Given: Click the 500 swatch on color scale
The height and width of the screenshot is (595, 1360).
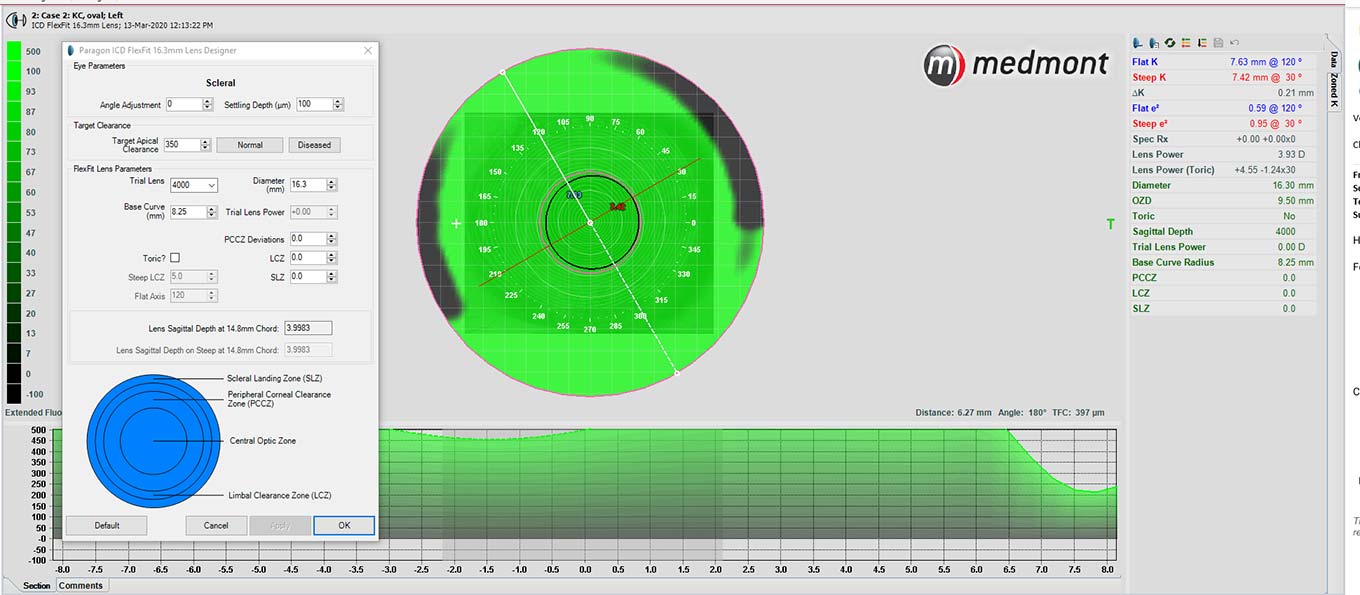Looking at the screenshot, I should 16,51.
